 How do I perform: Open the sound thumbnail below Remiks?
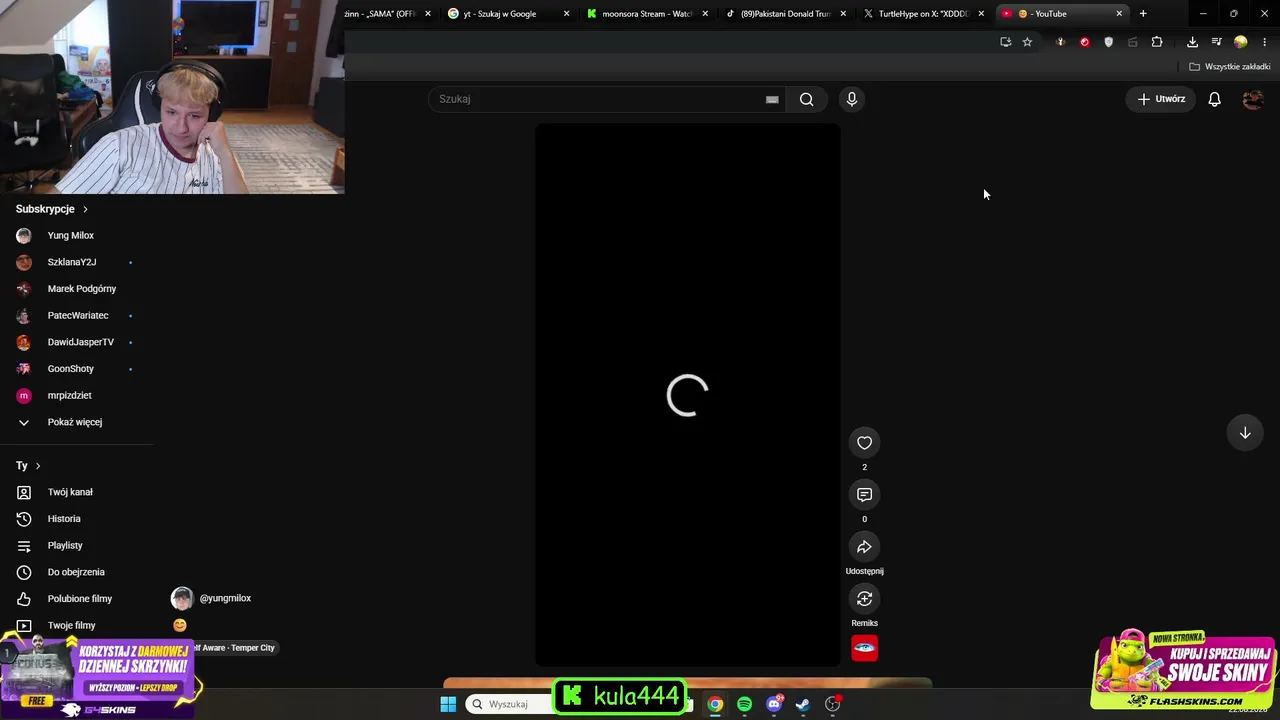click(865, 648)
